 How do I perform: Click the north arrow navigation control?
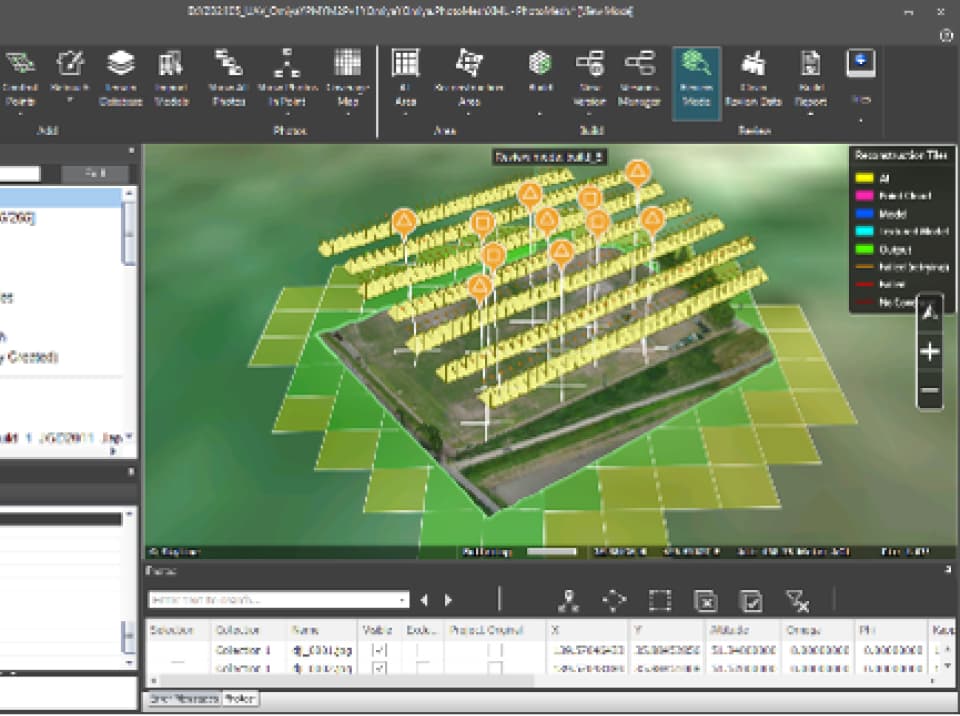[929, 313]
